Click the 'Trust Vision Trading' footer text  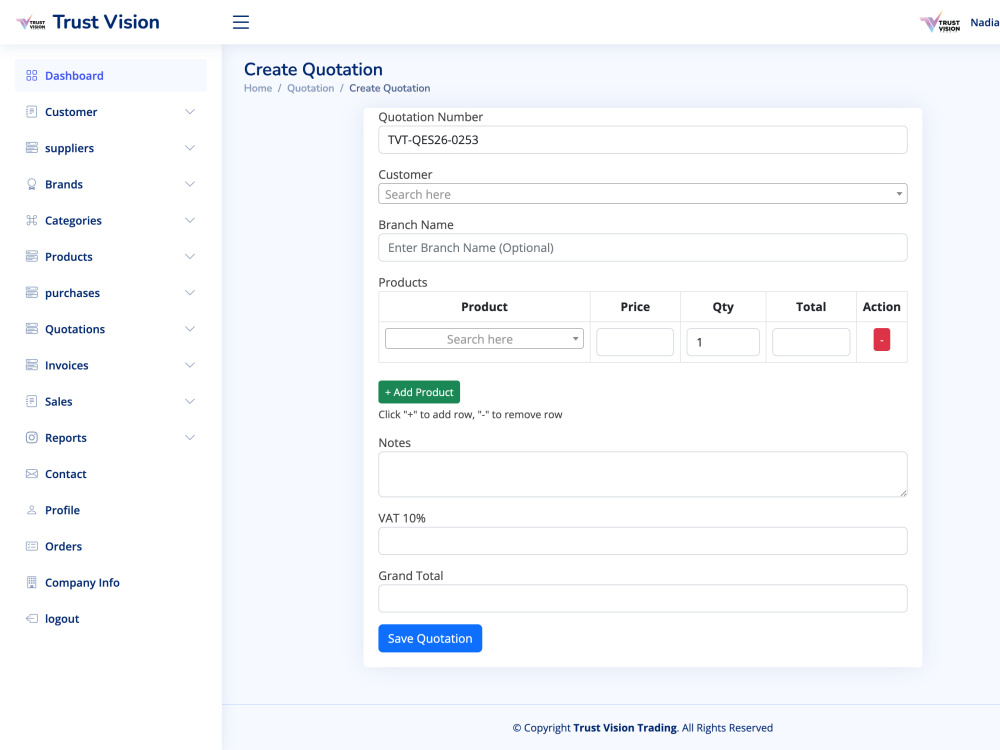click(x=625, y=728)
